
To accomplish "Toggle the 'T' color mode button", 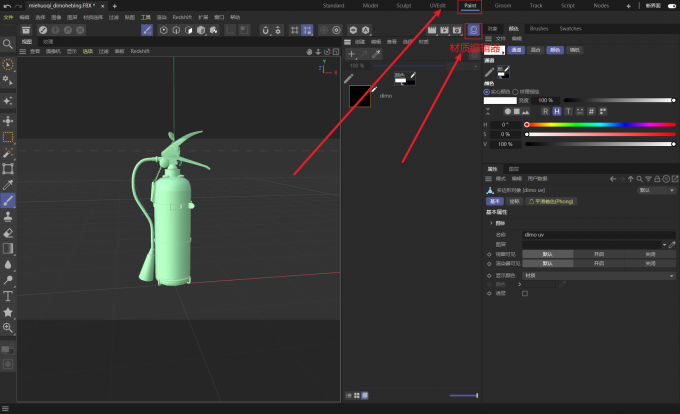I will click(569, 111).
